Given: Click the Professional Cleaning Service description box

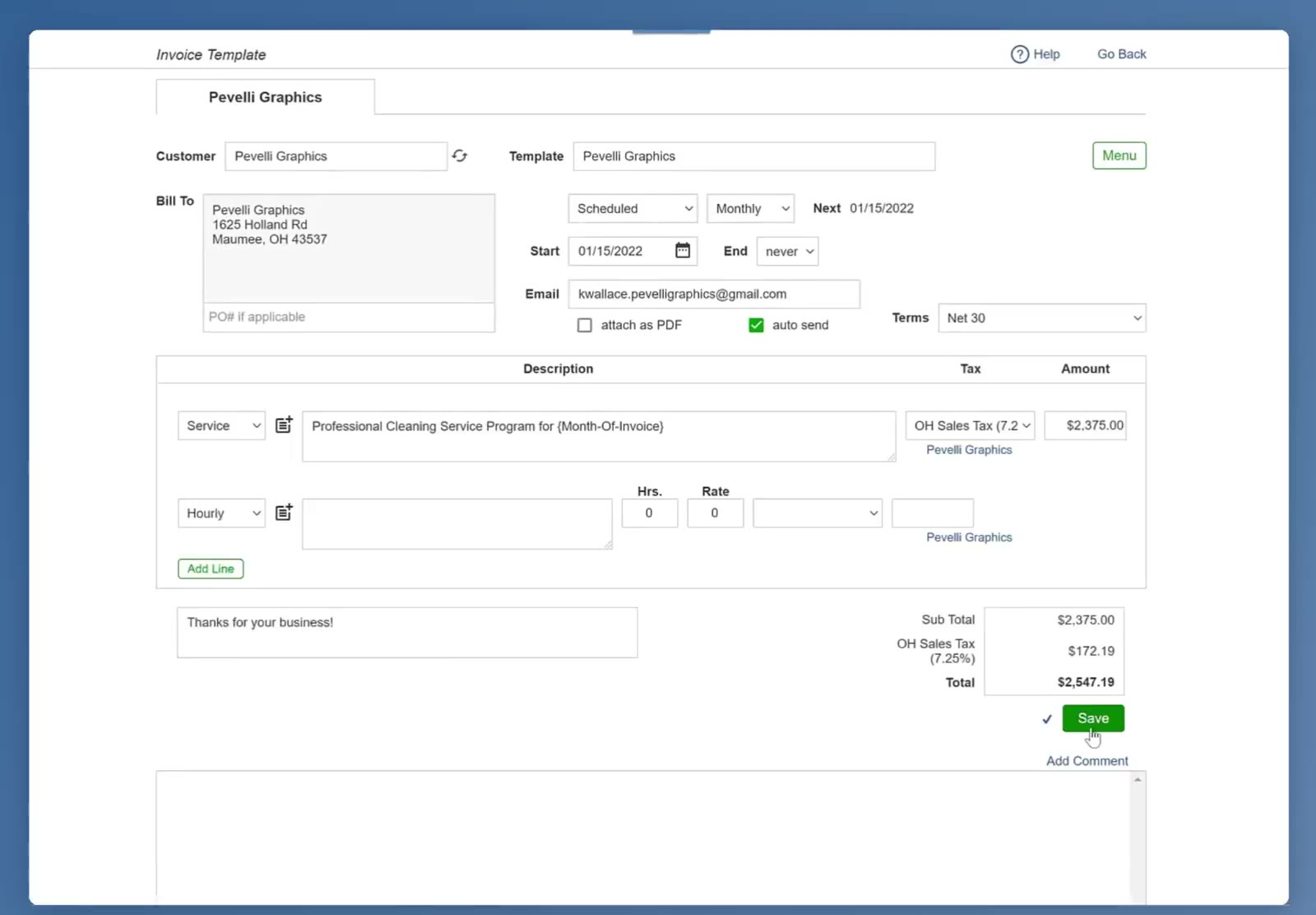Looking at the screenshot, I should click(x=599, y=436).
